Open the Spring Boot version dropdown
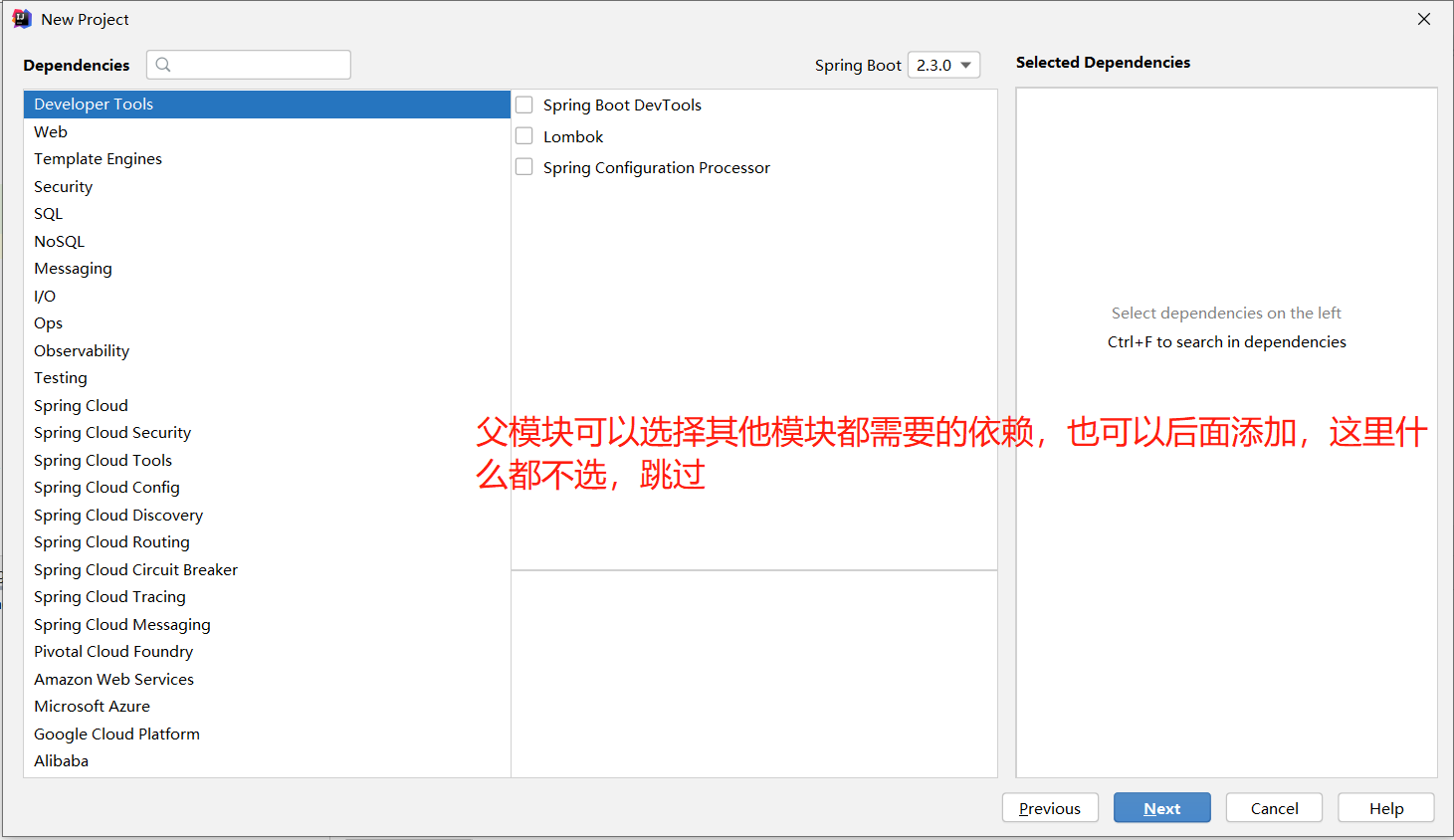Screen dimensions: 1454x840 pyautogui.click(x=942, y=64)
